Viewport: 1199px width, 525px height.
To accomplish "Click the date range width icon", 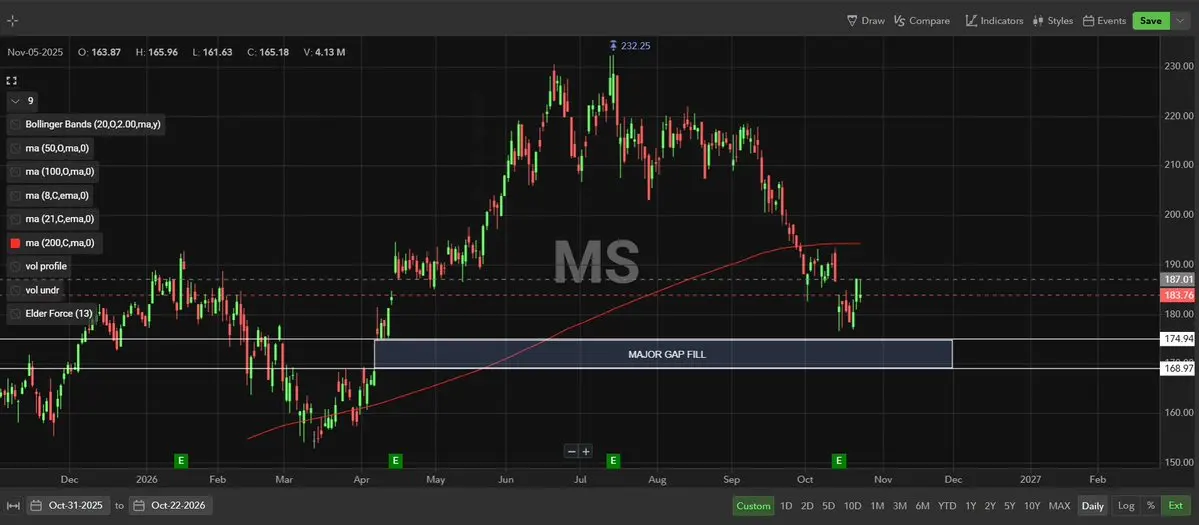I will (12, 505).
